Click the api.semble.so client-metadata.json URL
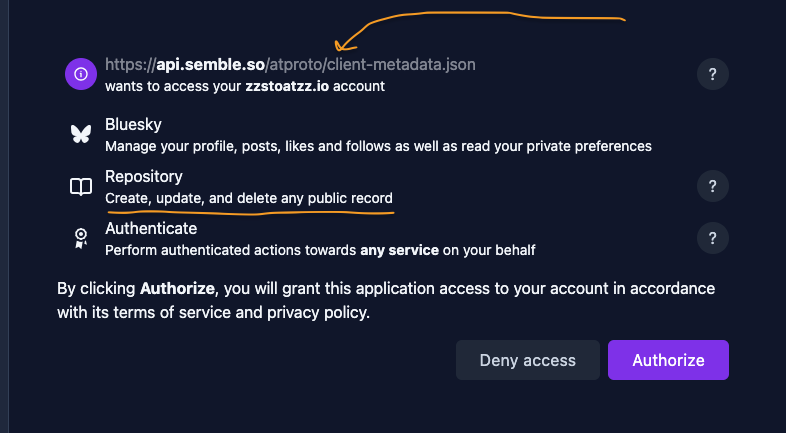The height and width of the screenshot is (433, 786). tap(290, 65)
